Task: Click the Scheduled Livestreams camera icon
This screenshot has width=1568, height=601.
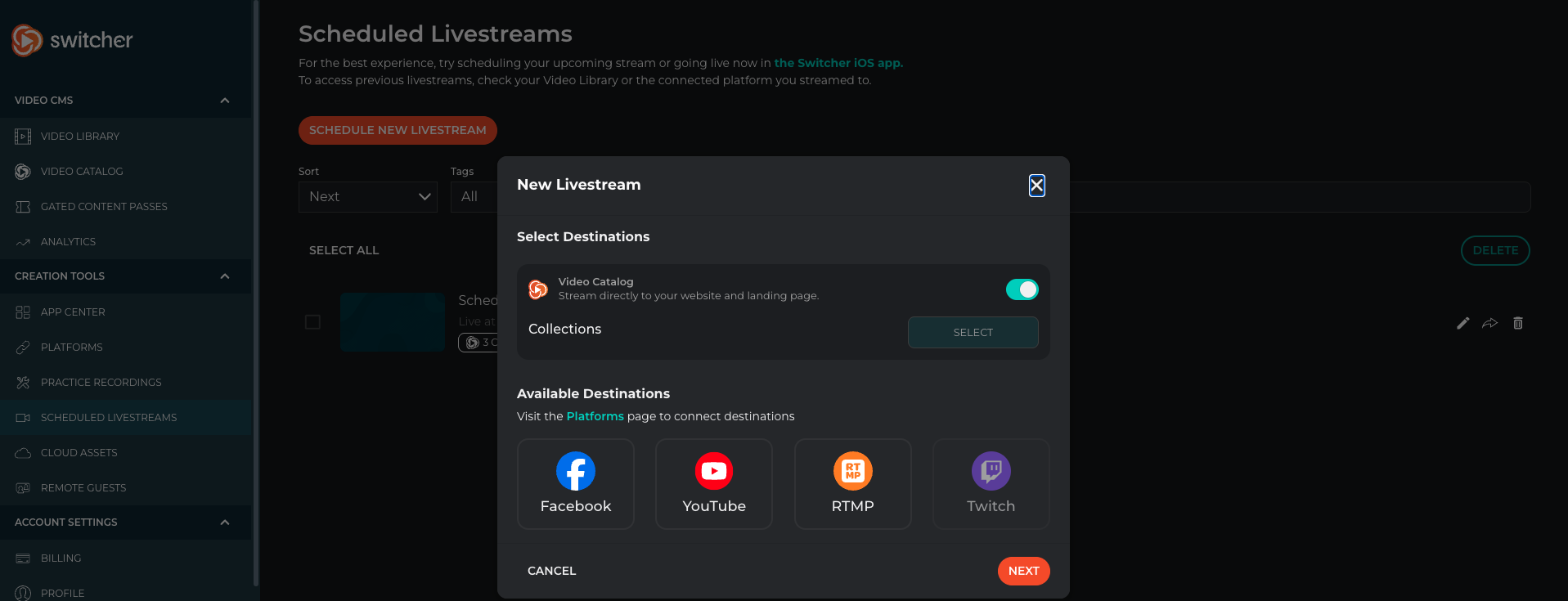Action: pos(23,418)
